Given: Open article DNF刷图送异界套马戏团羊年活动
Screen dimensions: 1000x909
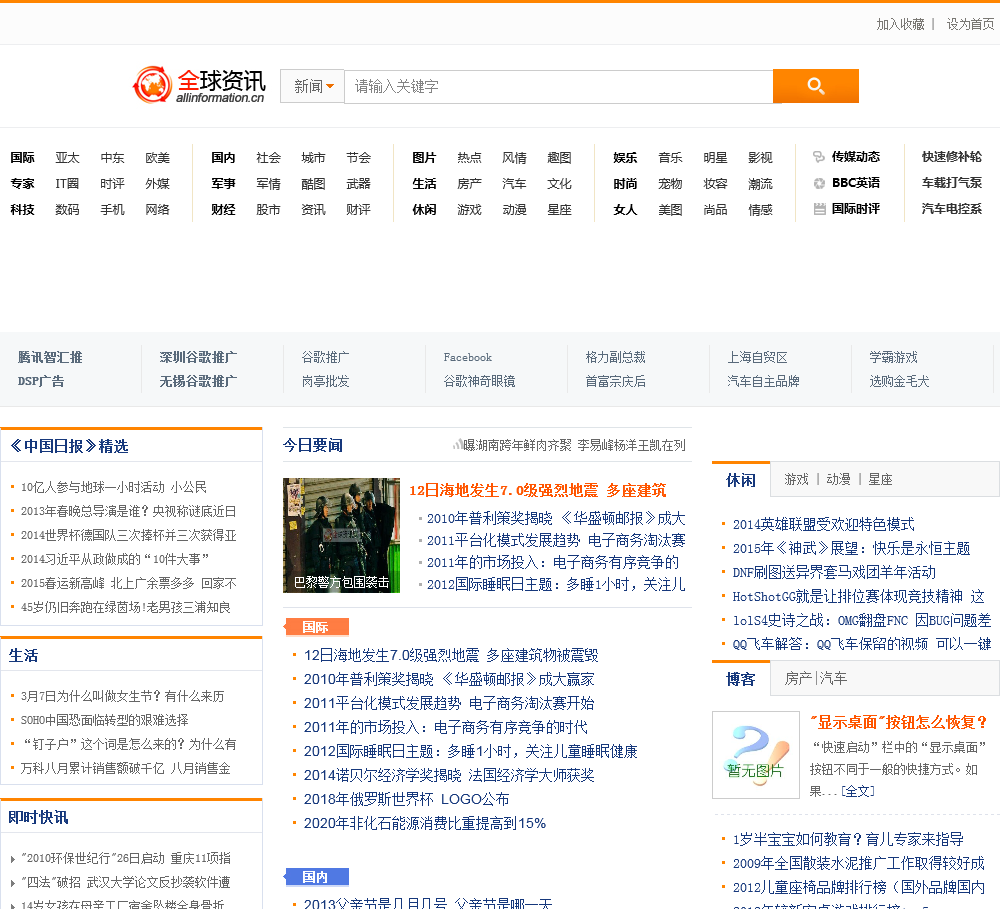Looking at the screenshot, I should coord(834,572).
